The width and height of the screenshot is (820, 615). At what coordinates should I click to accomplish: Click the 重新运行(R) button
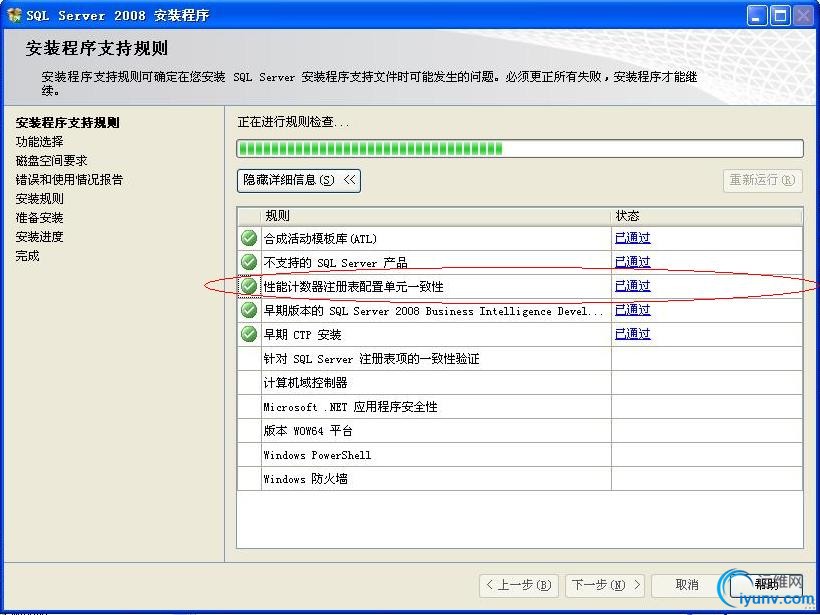[762, 180]
